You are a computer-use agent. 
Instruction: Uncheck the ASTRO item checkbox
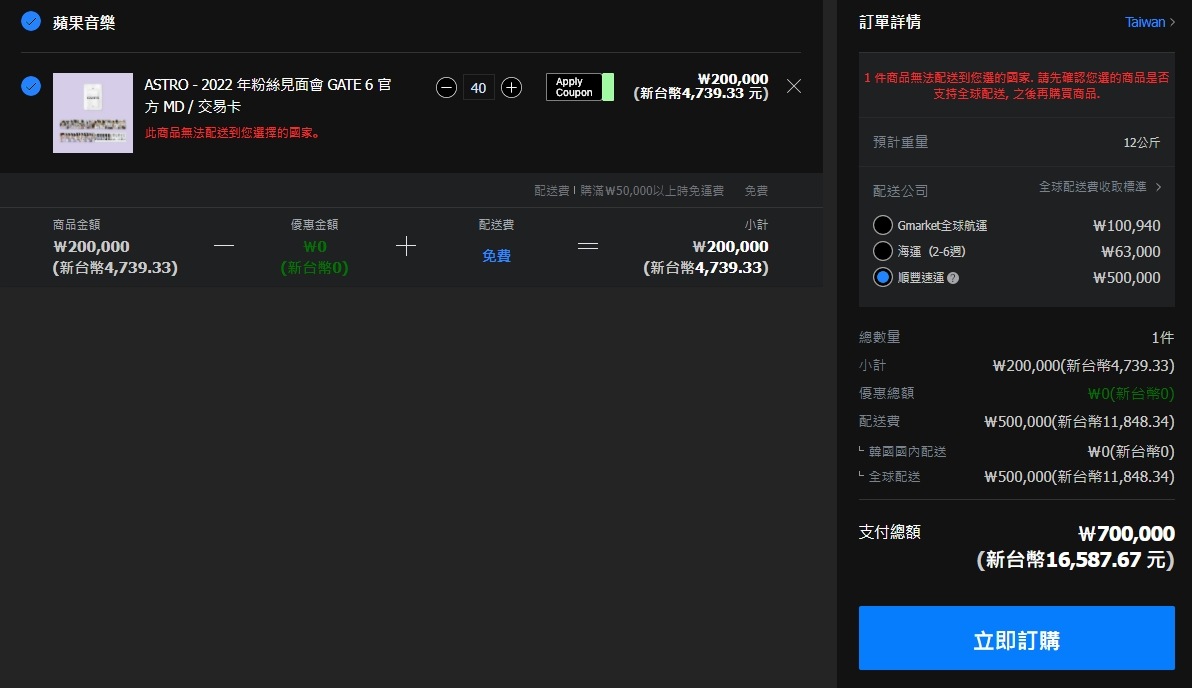pos(31,86)
